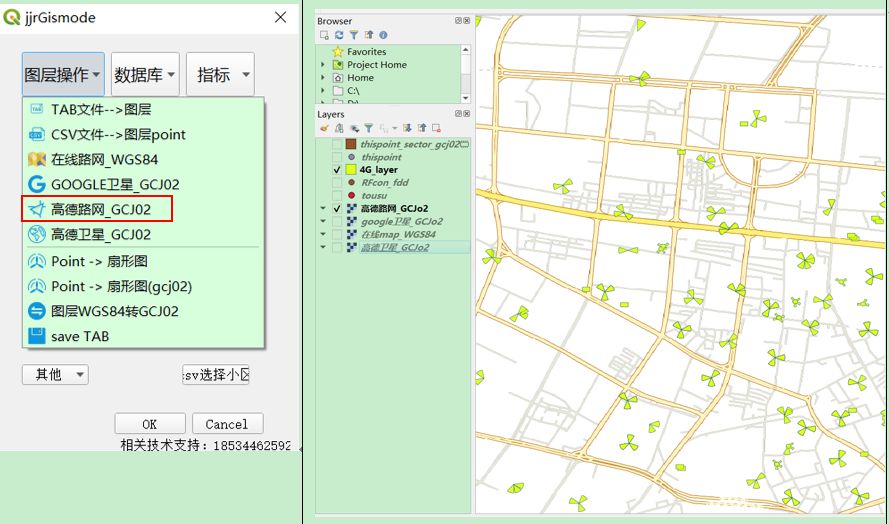Click the 高德卫星 globe icon
Viewport: 889px width, 524px height.
37,234
